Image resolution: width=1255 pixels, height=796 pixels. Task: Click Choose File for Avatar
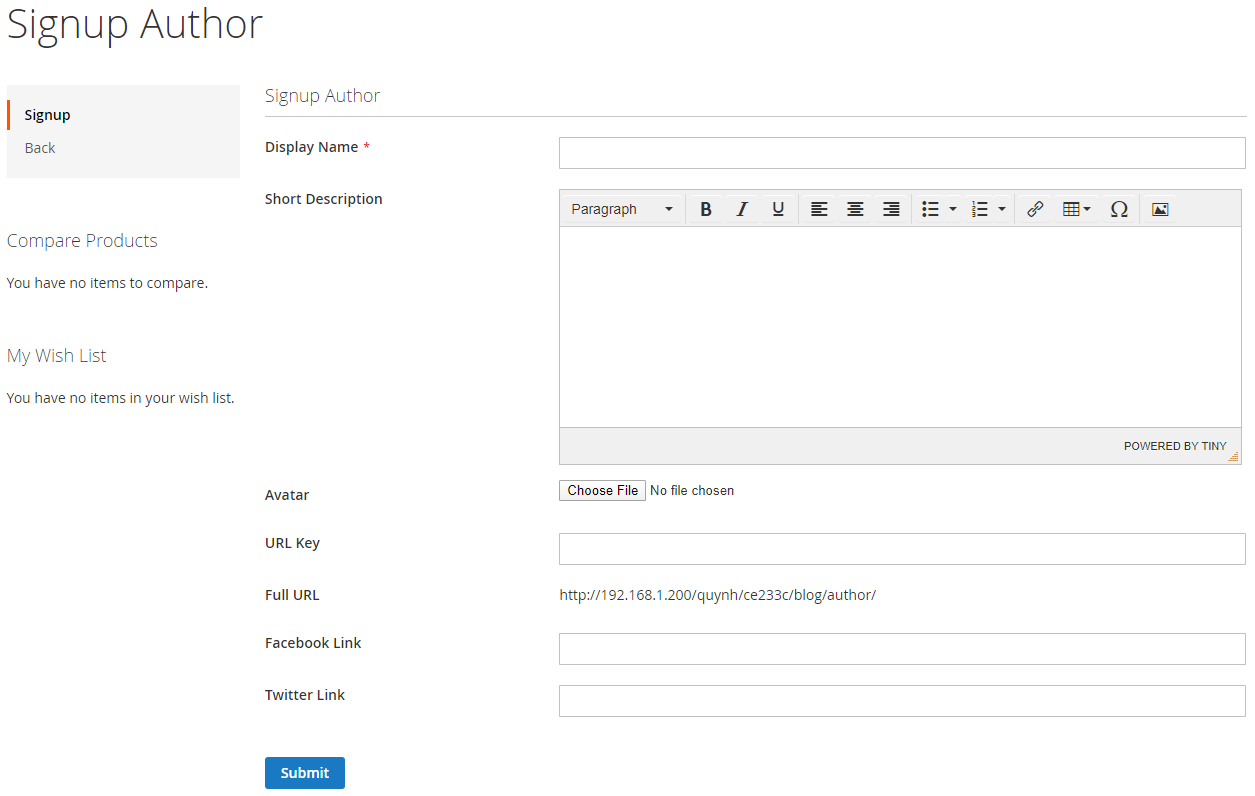tap(602, 490)
